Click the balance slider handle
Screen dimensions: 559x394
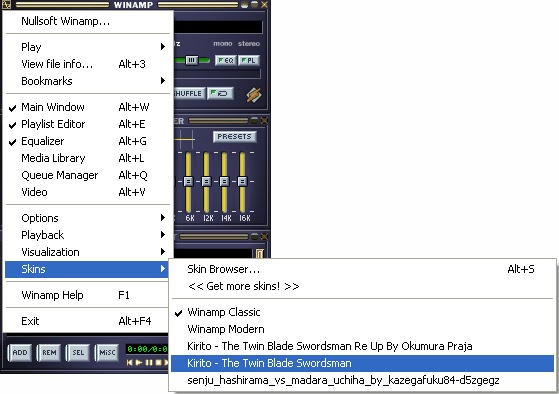(x=192, y=60)
